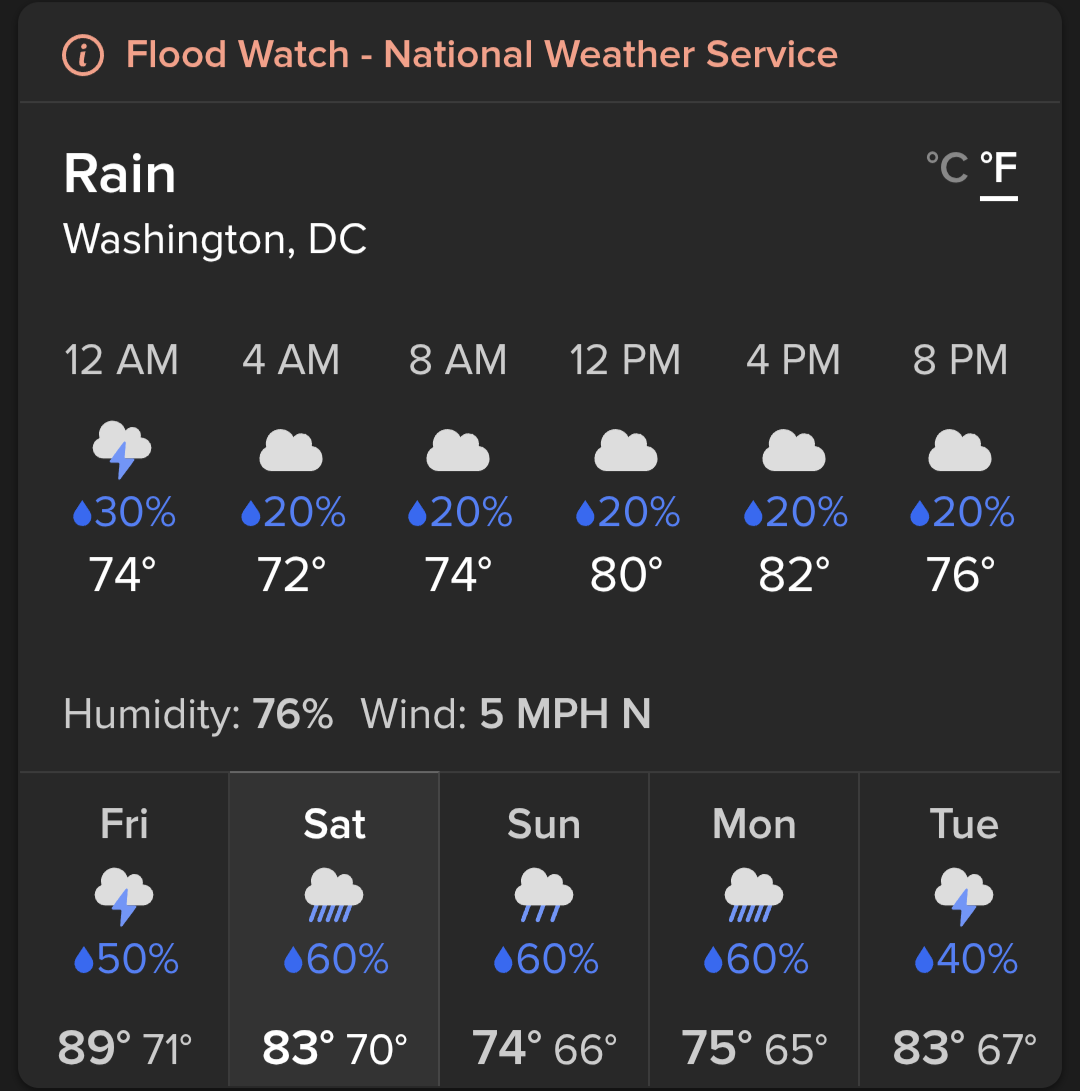This screenshot has width=1080, height=1091.
Task: Switch temperature units to Celsius
Action: (x=947, y=167)
